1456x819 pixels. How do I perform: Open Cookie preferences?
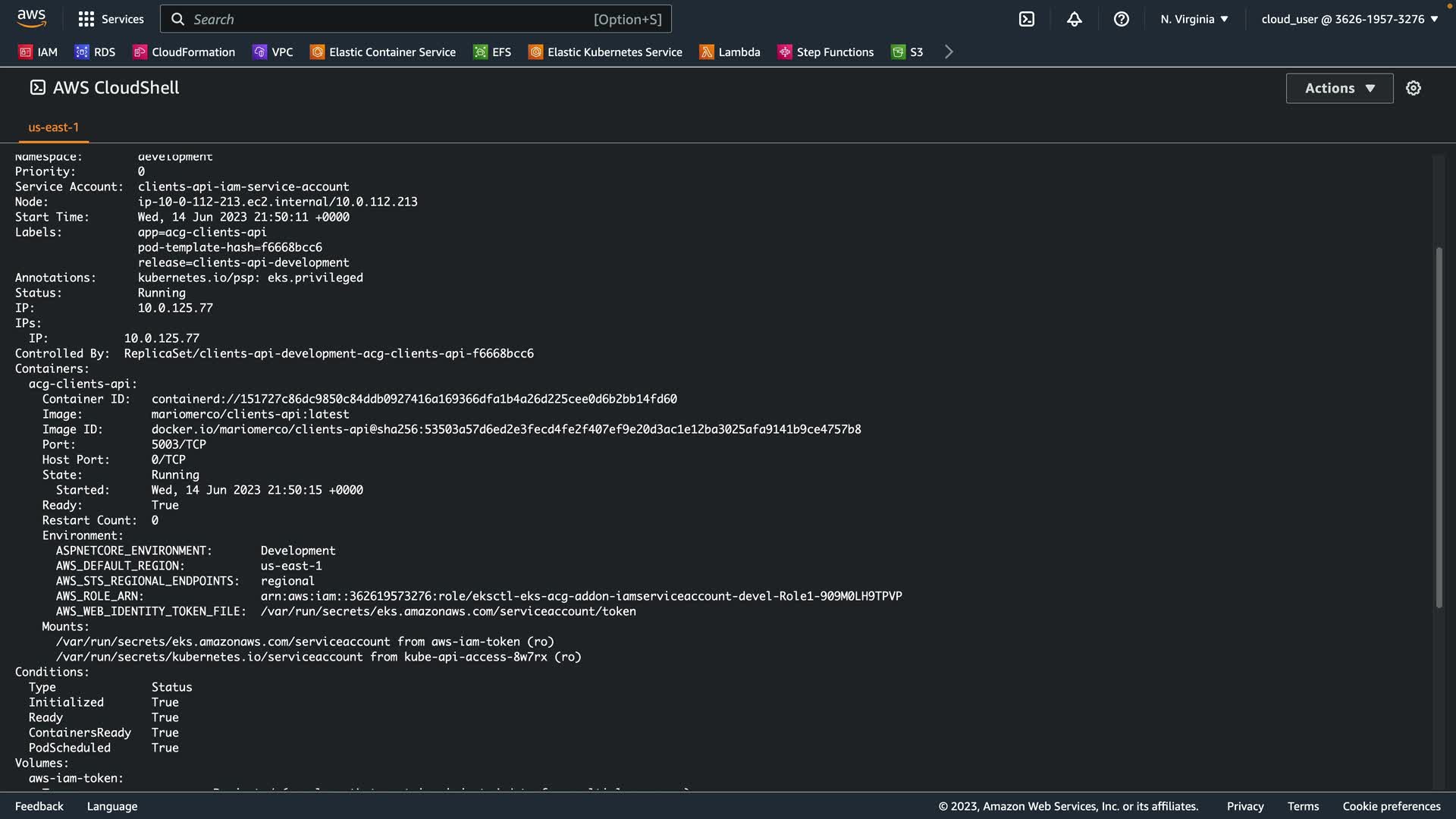[1391, 806]
